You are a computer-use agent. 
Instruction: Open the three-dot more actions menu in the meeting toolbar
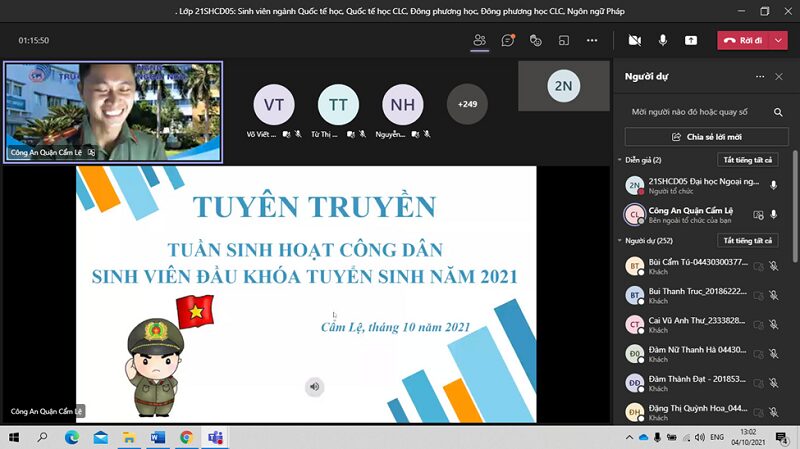(x=592, y=40)
